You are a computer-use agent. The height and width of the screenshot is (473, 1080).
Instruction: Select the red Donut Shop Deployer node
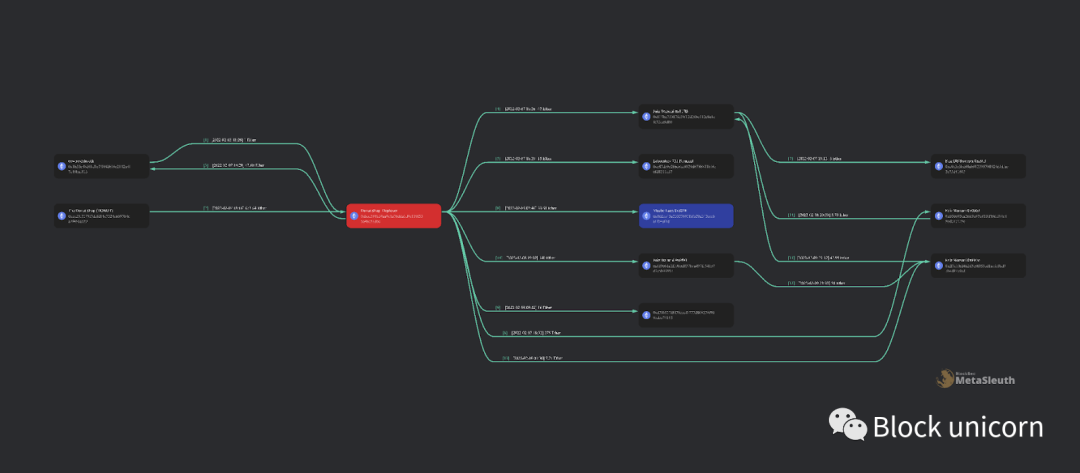coord(394,216)
